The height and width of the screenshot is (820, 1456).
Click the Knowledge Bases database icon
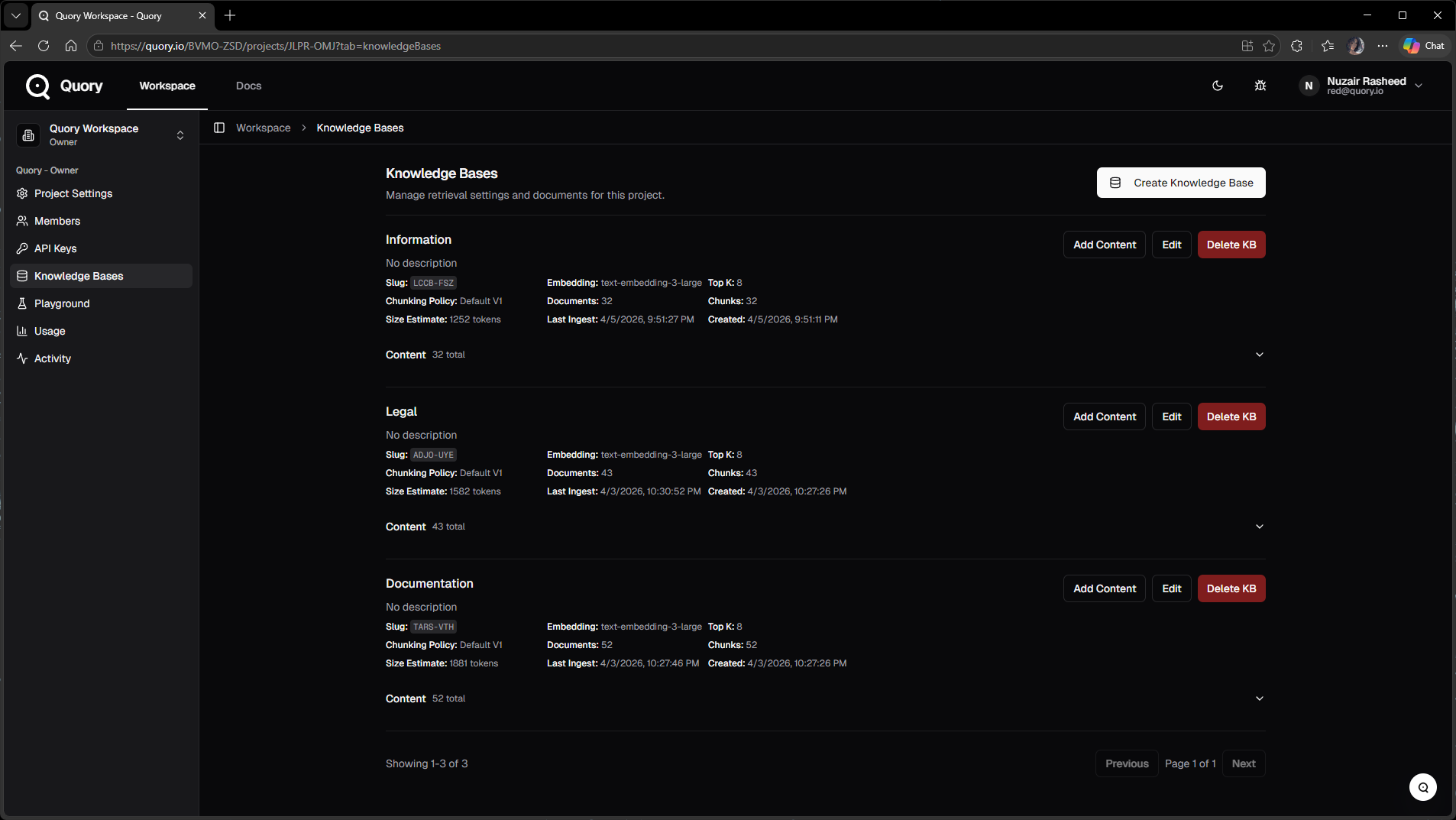[x=22, y=276]
